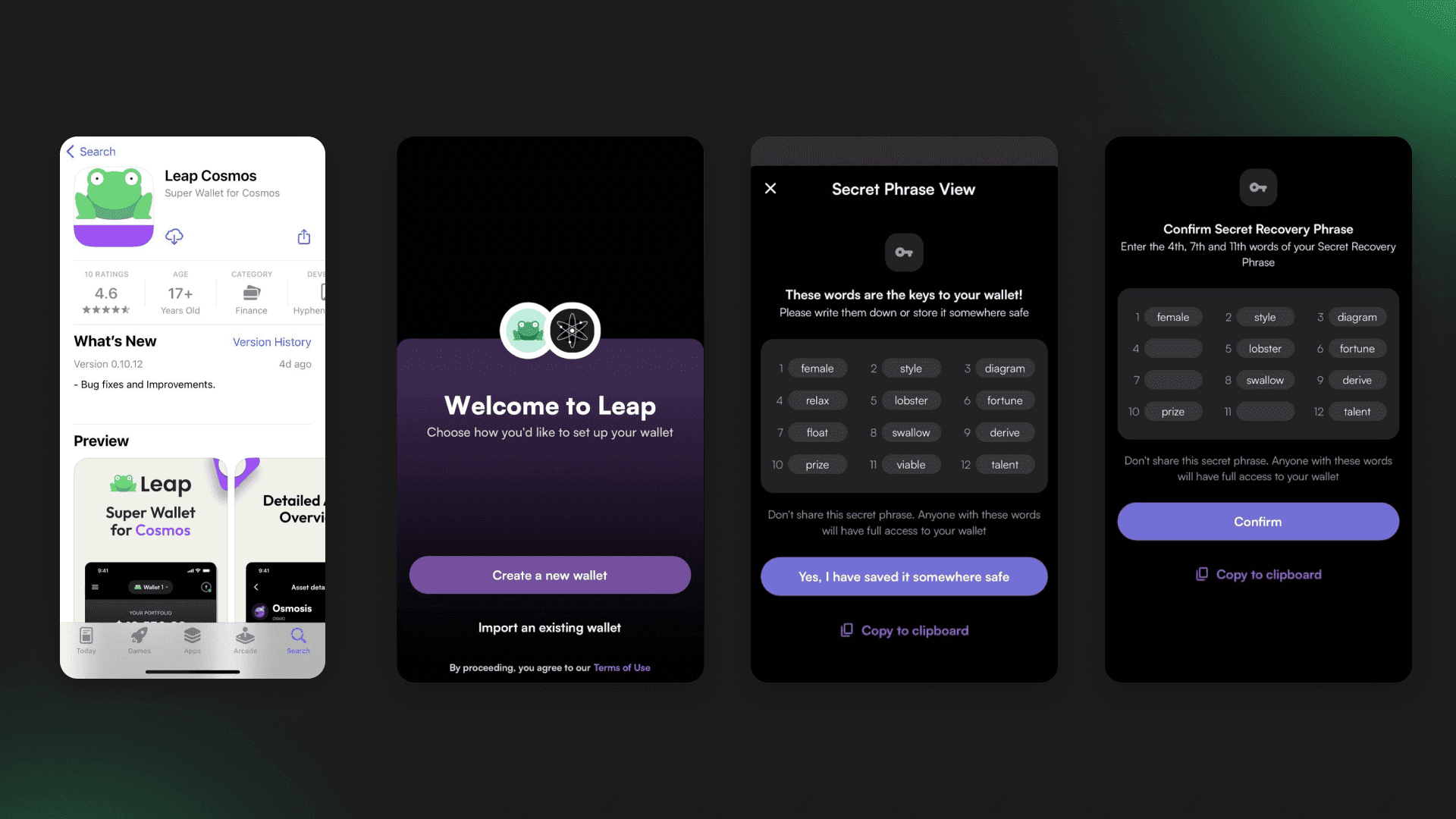This screenshot has height=819, width=1456.
Task: Tap the close X icon on Secret Phrase View
Action: [770, 188]
